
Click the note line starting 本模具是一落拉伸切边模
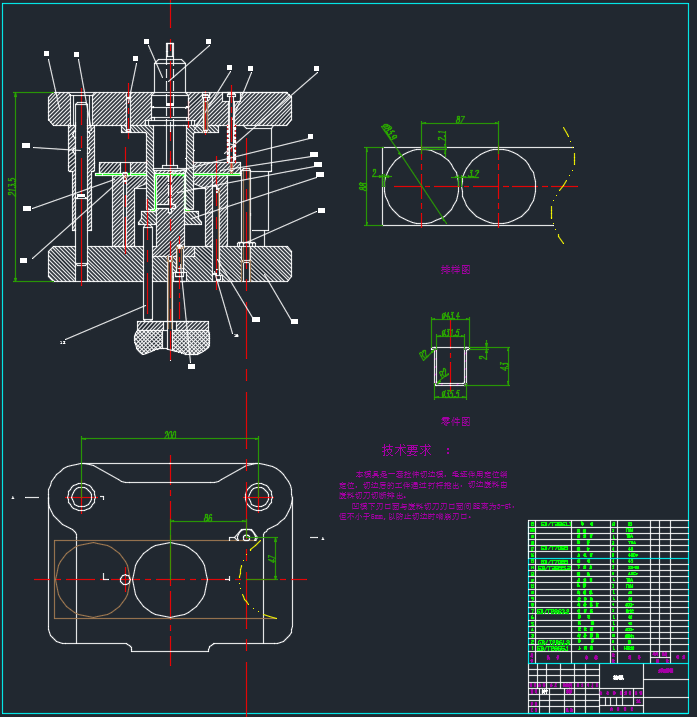tap(431, 474)
